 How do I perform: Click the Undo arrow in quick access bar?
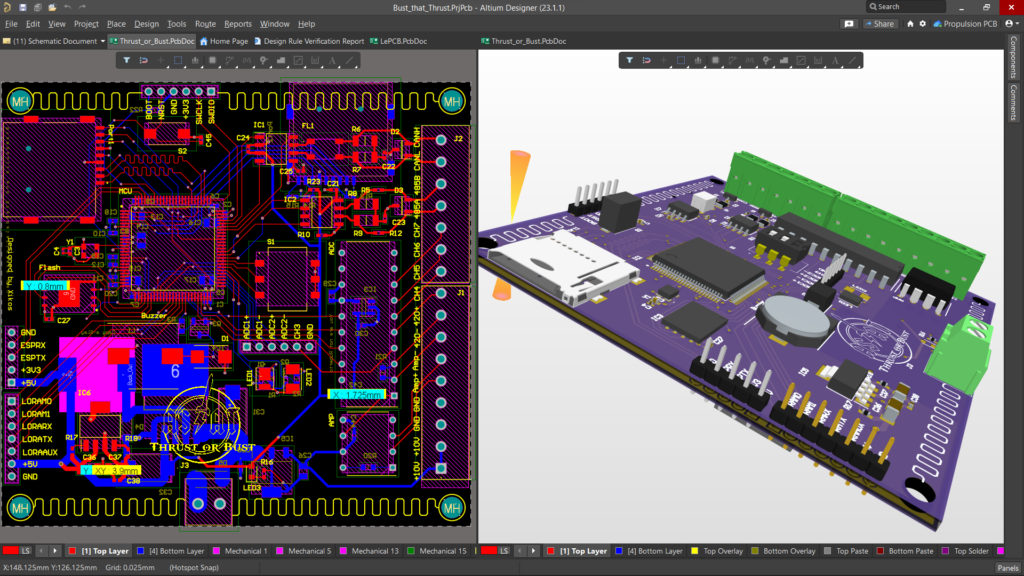point(67,7)
